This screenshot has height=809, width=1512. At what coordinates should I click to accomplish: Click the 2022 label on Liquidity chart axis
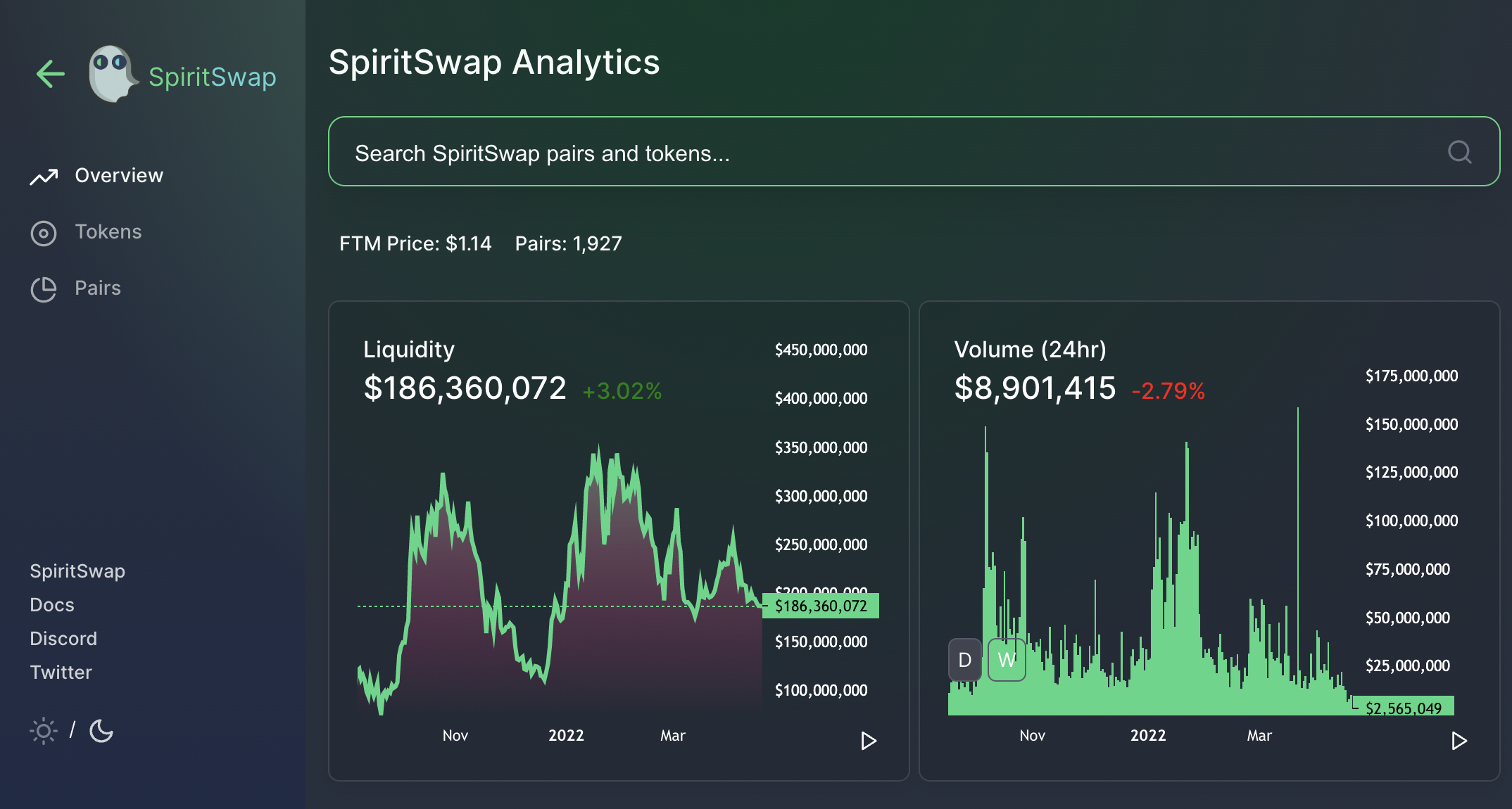click(566, 735)
